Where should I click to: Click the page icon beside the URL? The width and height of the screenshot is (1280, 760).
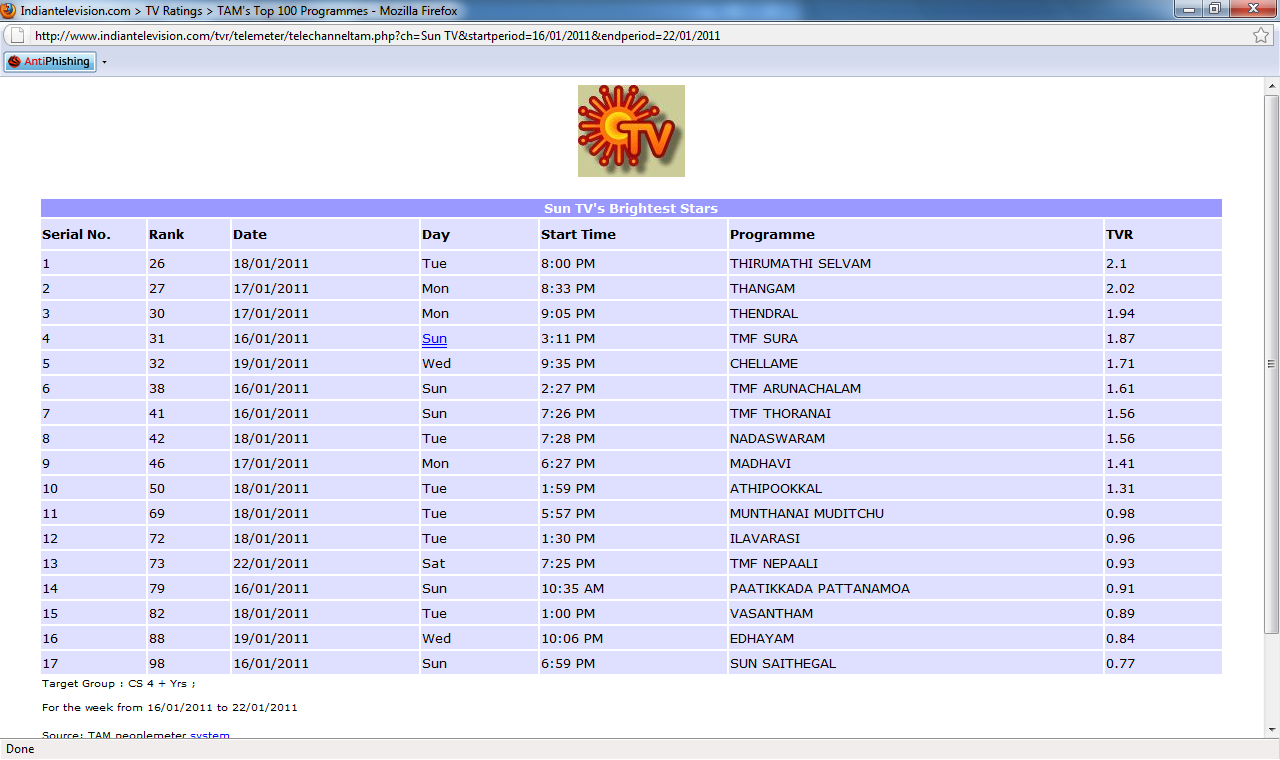(17, 35)
